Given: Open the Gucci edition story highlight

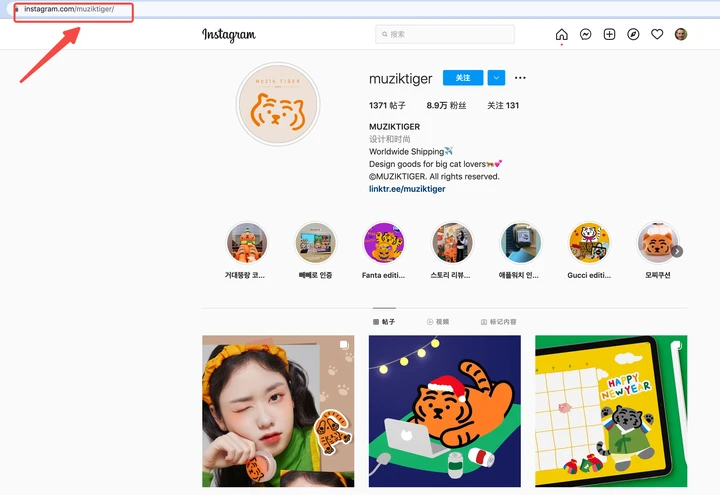Looking at the screenshot, I should 589,243.
